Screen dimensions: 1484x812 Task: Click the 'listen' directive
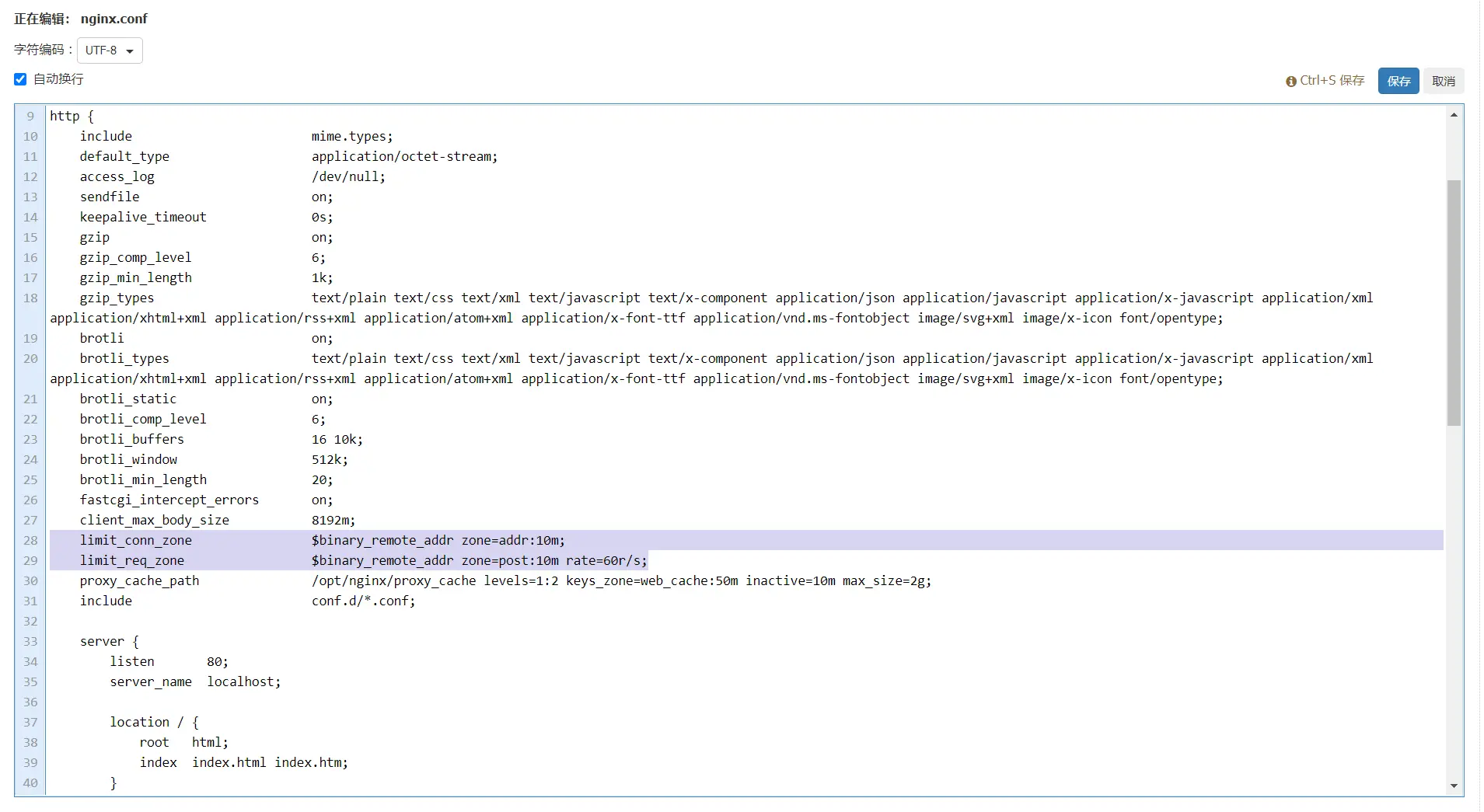pyautogui.click(x=132, y=661)
